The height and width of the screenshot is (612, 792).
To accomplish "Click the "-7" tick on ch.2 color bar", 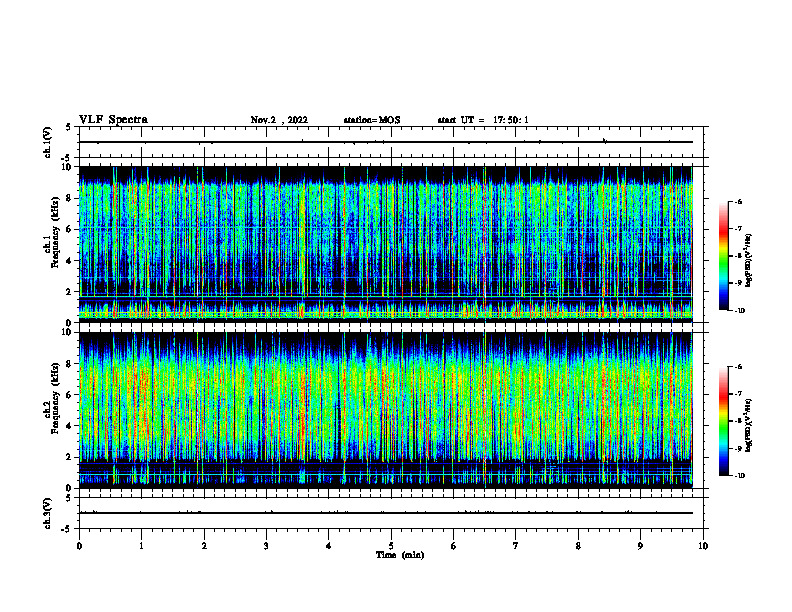I will click(x=738, y=394).
